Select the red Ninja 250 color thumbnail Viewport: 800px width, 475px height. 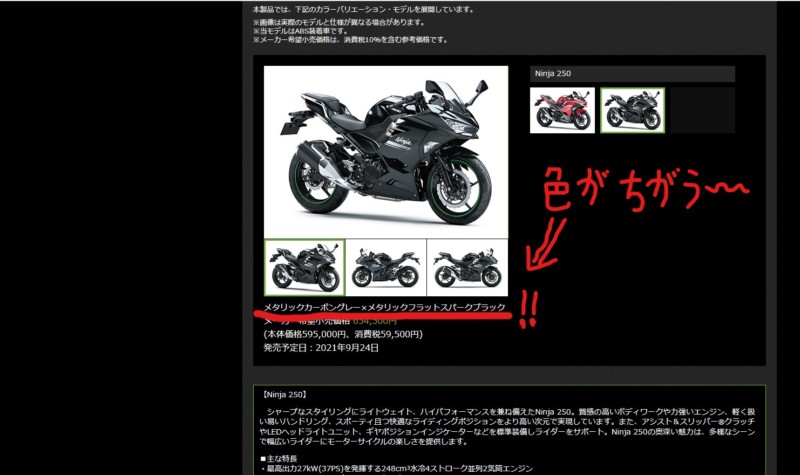click(562, 110)
